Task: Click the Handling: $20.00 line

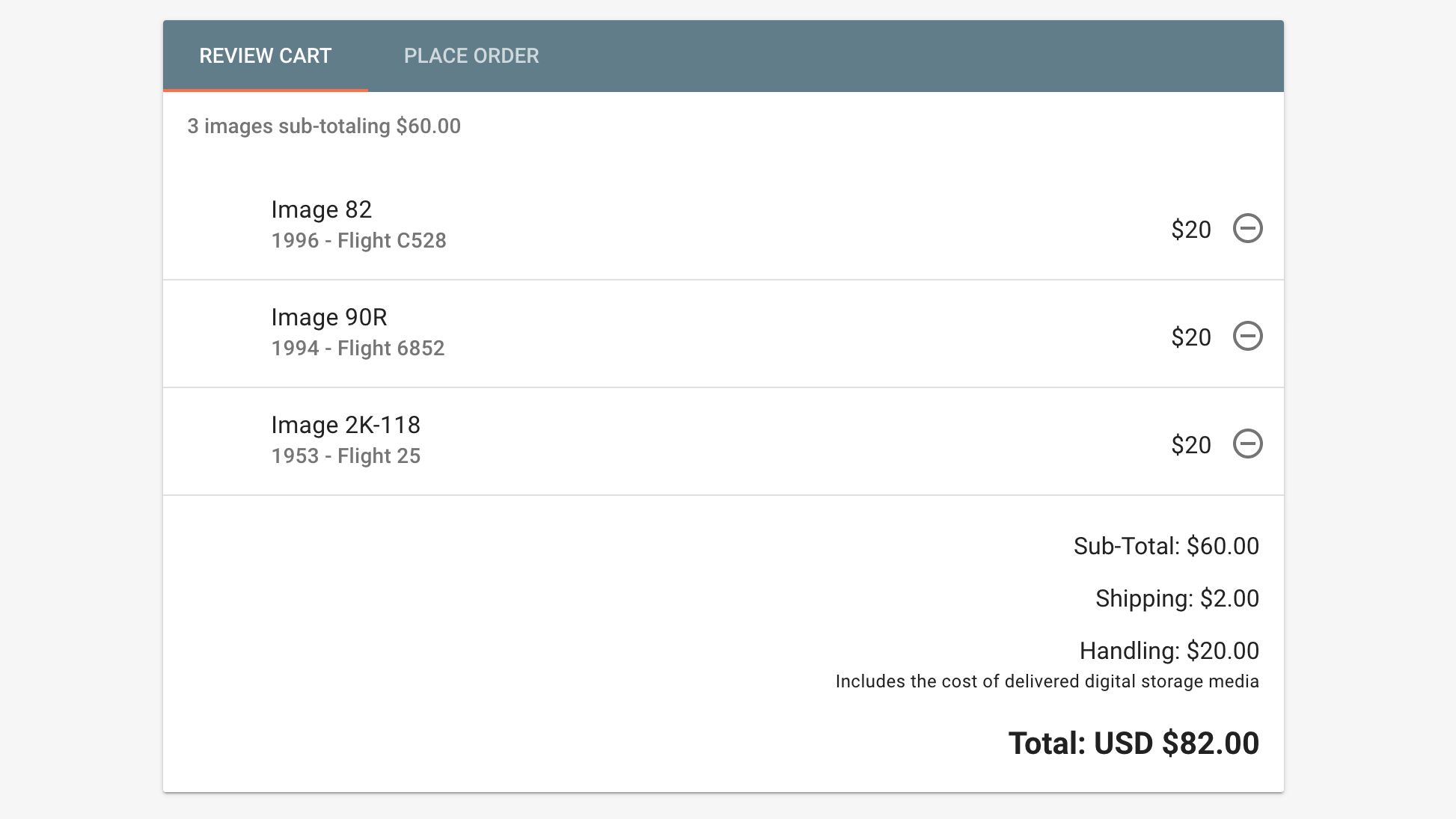Action: coord(1169,651)
